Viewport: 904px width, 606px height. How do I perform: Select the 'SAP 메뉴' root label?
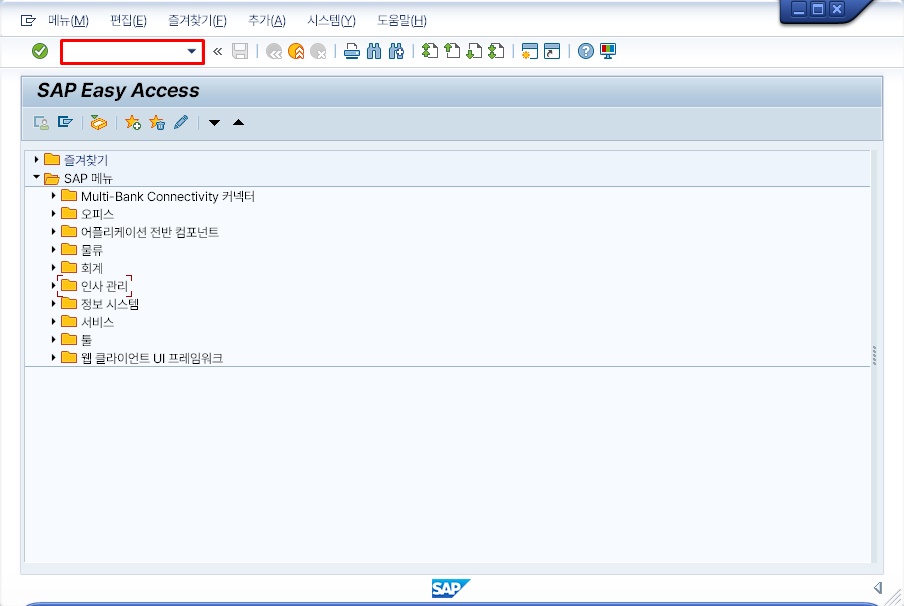click(88, 178)
